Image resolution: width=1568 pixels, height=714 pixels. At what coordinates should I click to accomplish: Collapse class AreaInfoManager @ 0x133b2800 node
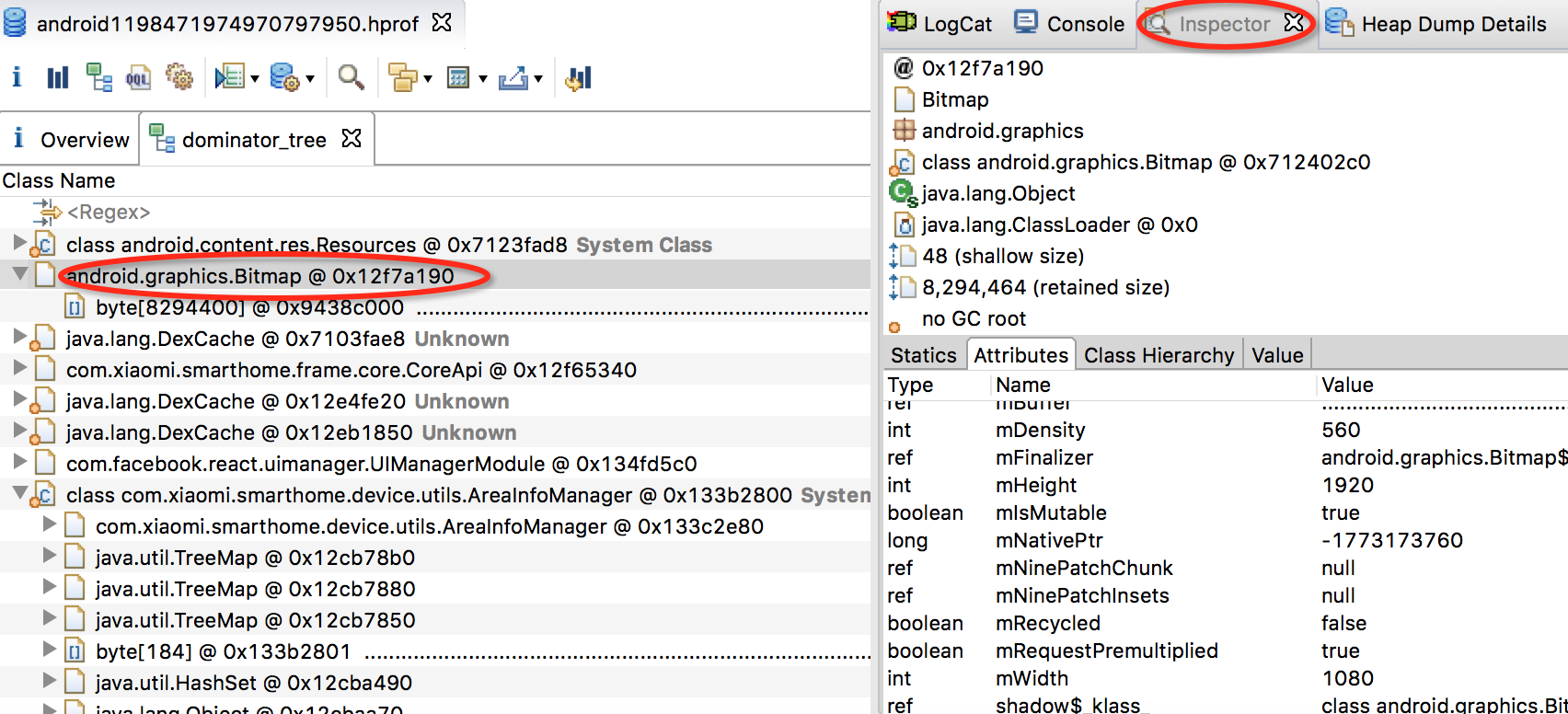point(19,493)
